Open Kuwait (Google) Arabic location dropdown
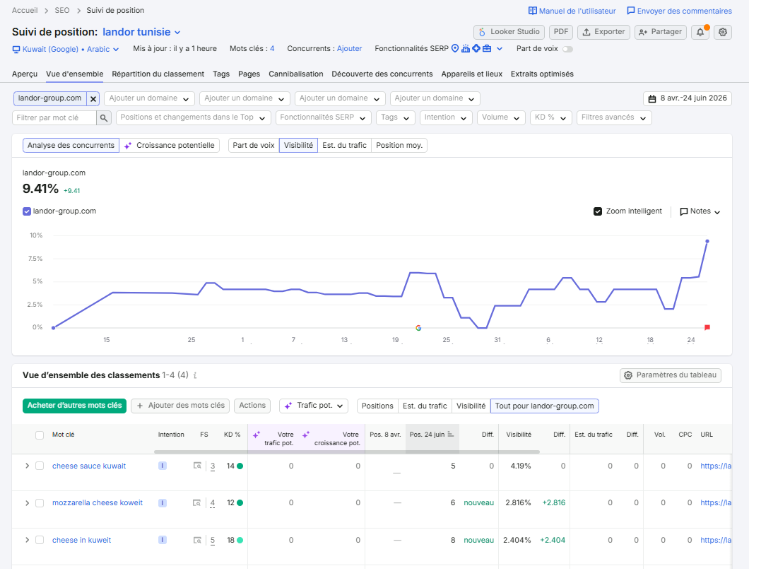Screen dimensions: 760x569 coord(65,49)
